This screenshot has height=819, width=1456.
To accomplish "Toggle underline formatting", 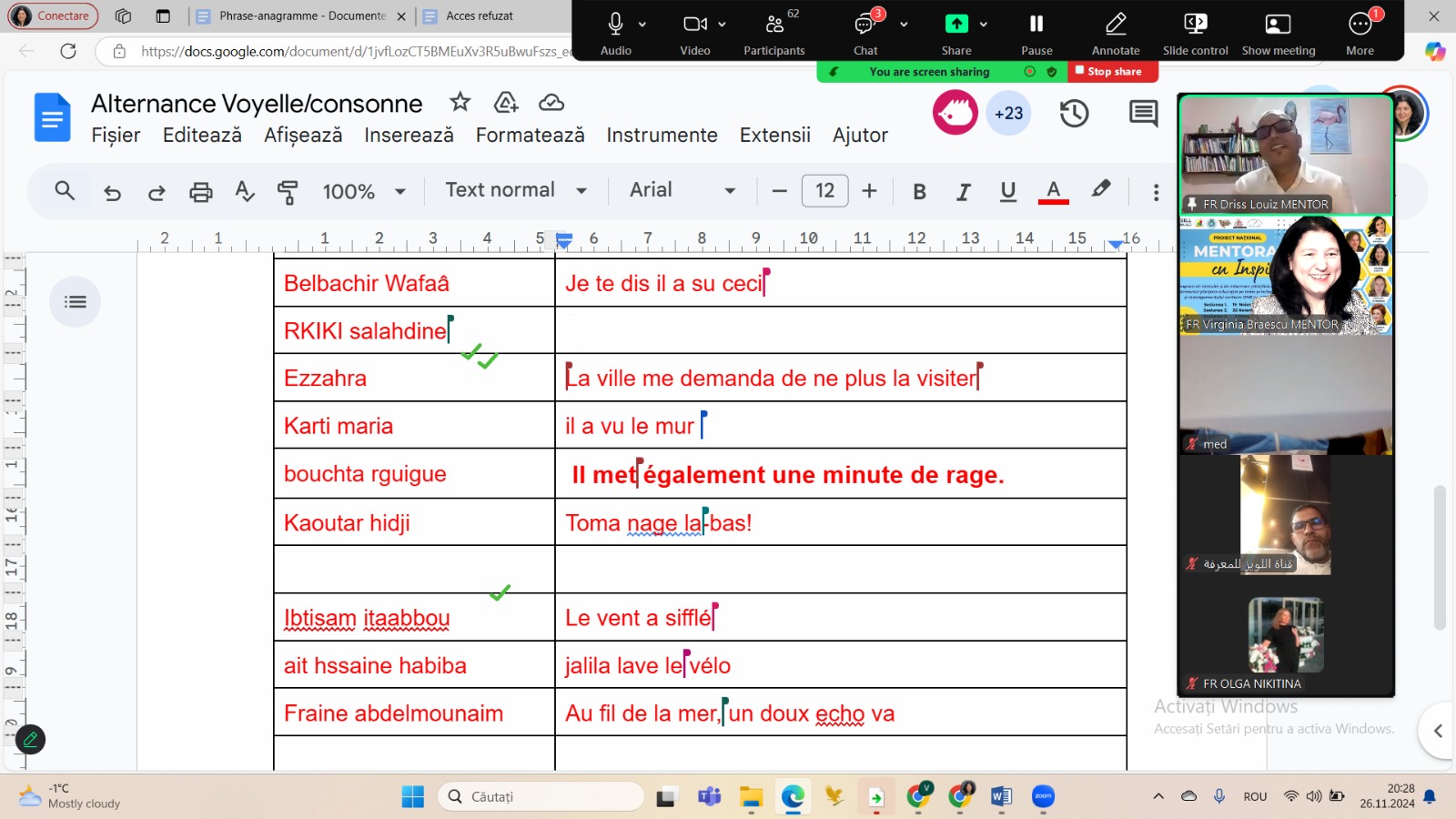I will point(1007,191).
